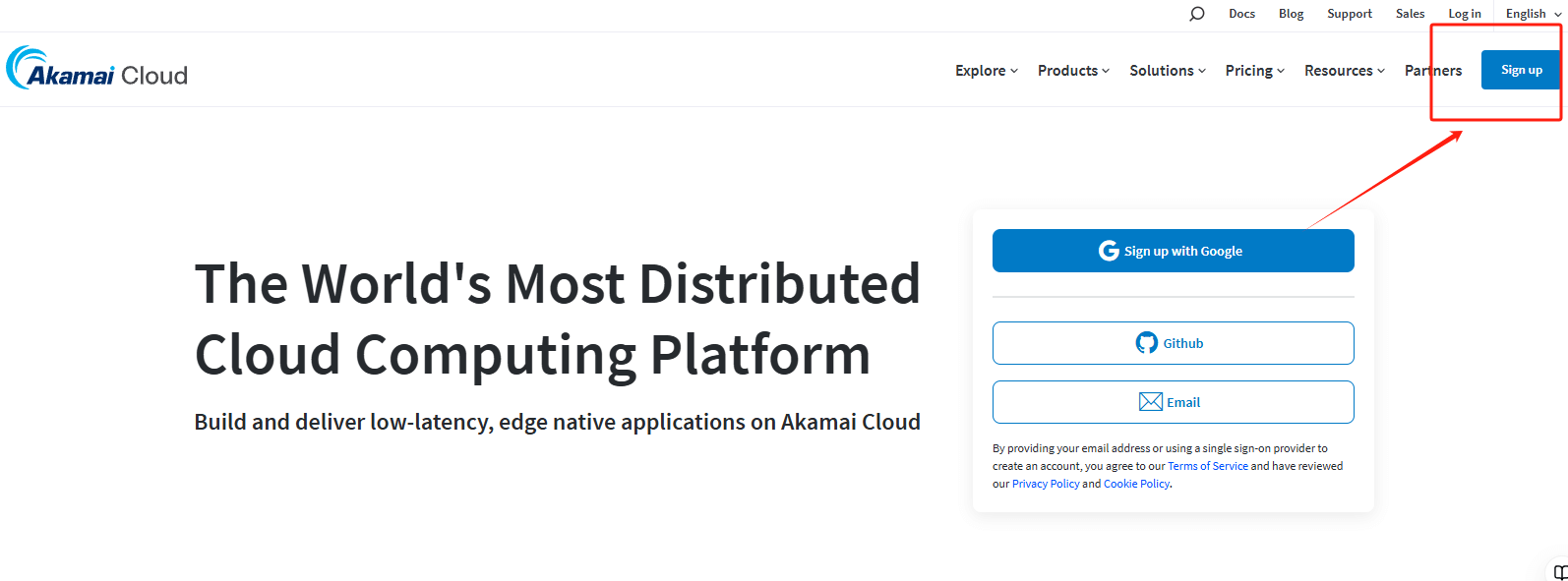
Task: Sign up using the Email button
Action: pos(1173,402)
